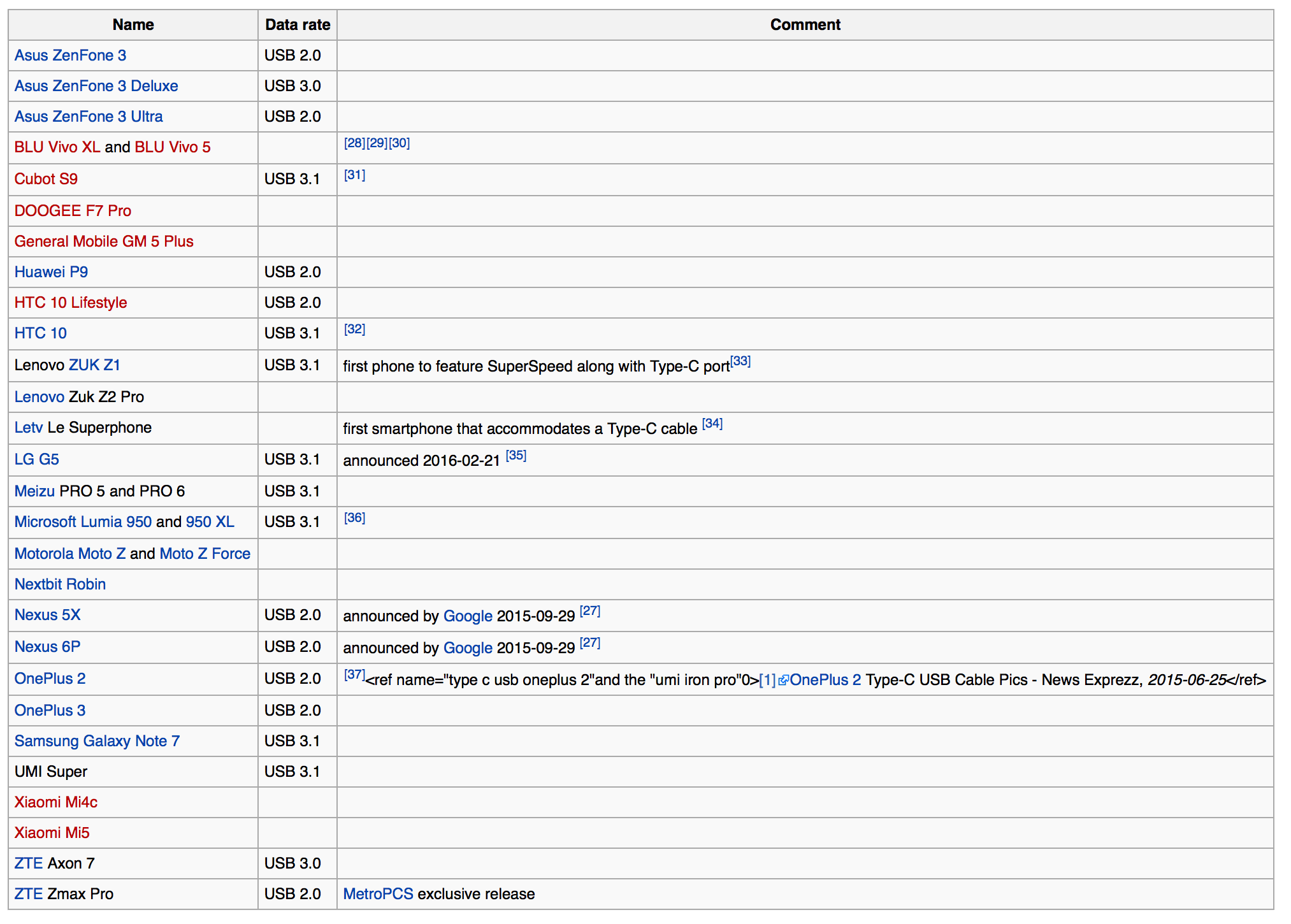Open the HTC 10 Lifestyle link
The width and height of the screenshot is (1291, 924).
(x=71, y=303)
